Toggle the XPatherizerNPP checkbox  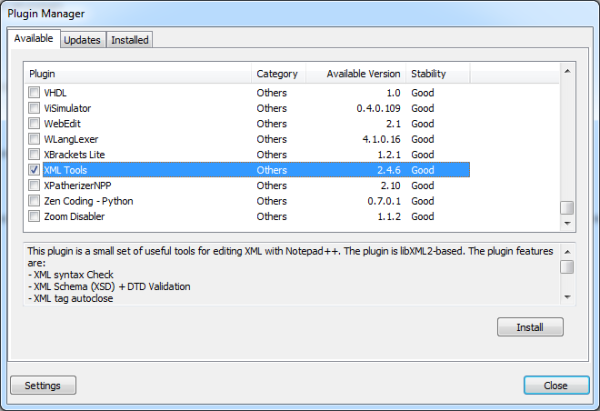pos(34,186)
